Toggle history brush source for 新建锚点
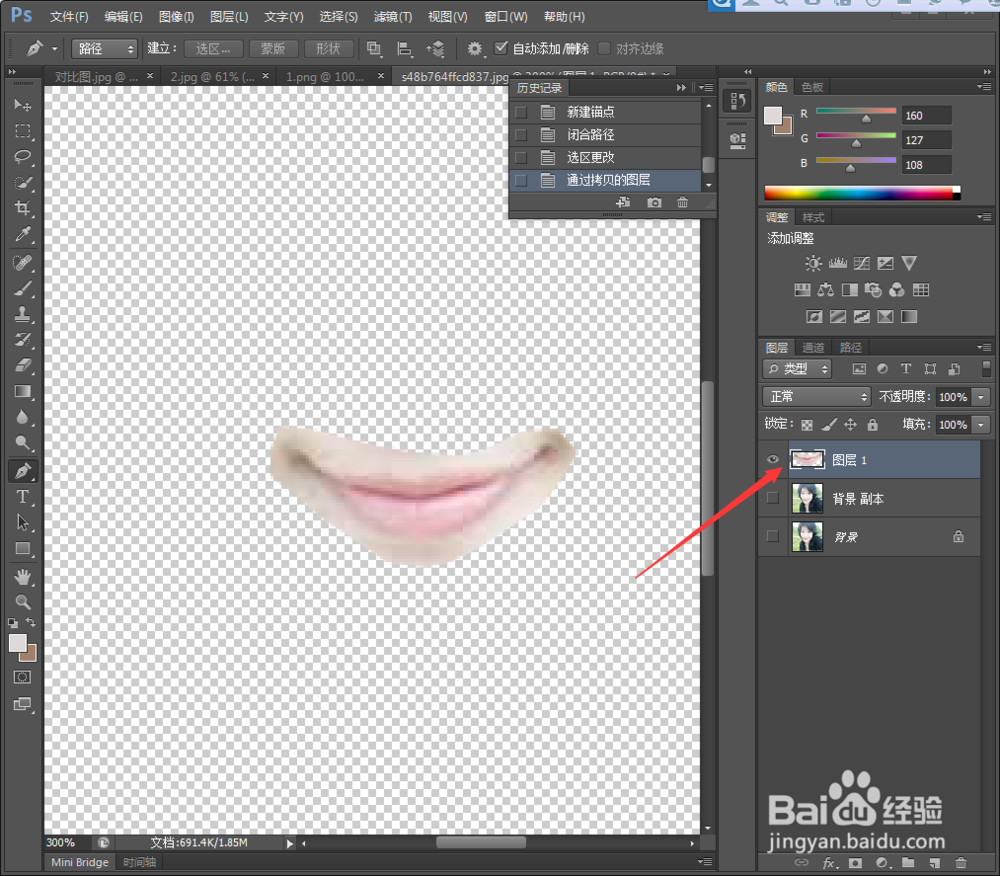The width and height of the screenshot is (1000, 876). pos(521,112)
